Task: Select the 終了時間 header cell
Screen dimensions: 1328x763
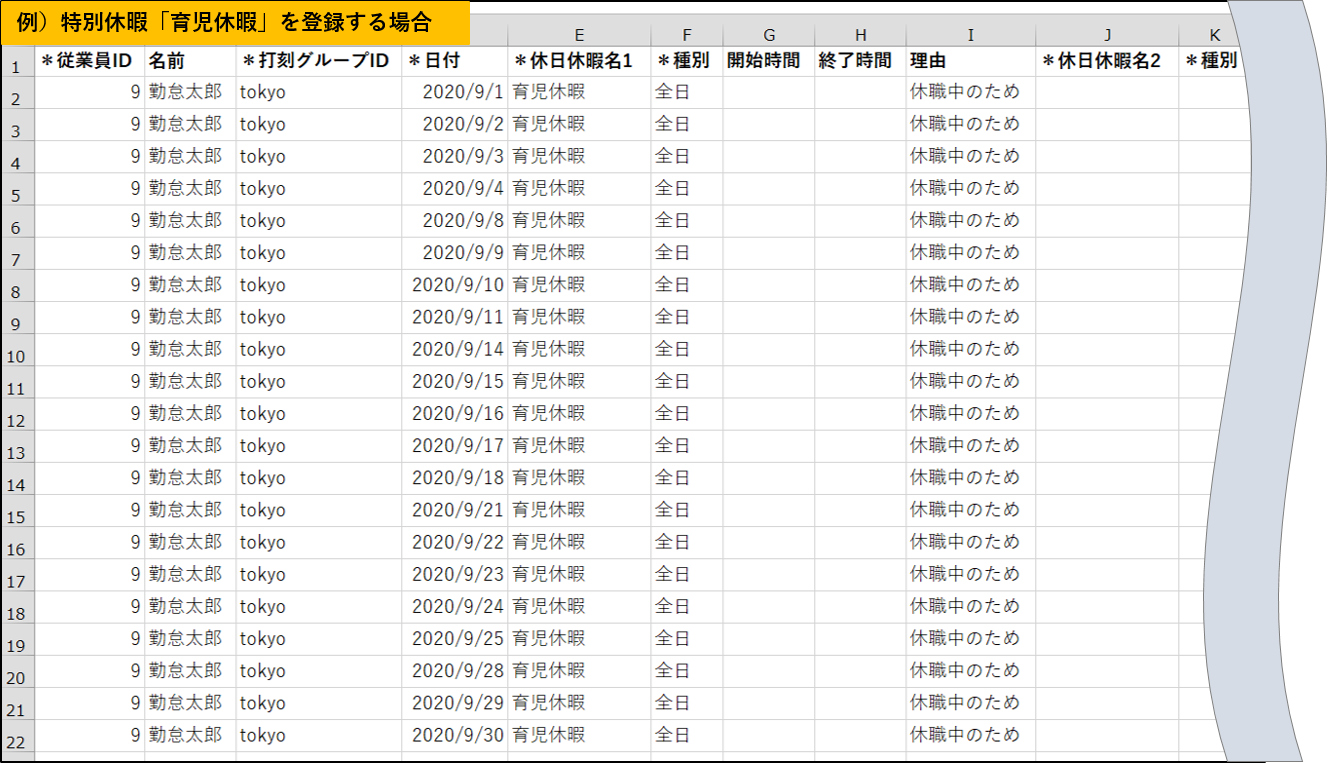Action: (x=859, y=61)
